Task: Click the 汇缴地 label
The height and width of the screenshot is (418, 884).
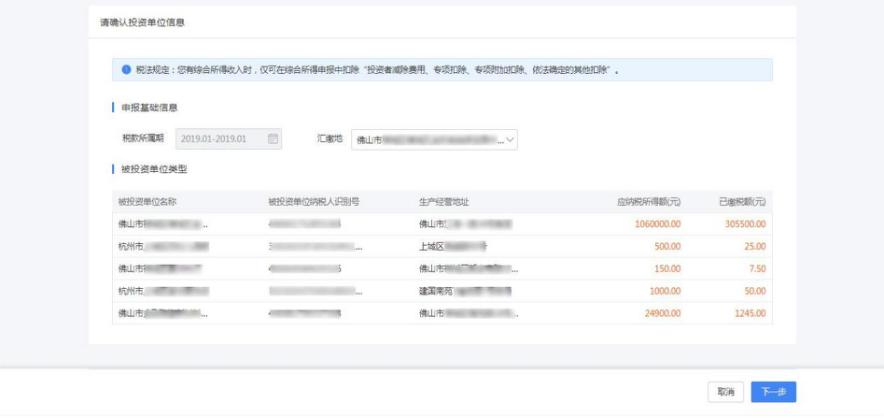Action: 330,138
